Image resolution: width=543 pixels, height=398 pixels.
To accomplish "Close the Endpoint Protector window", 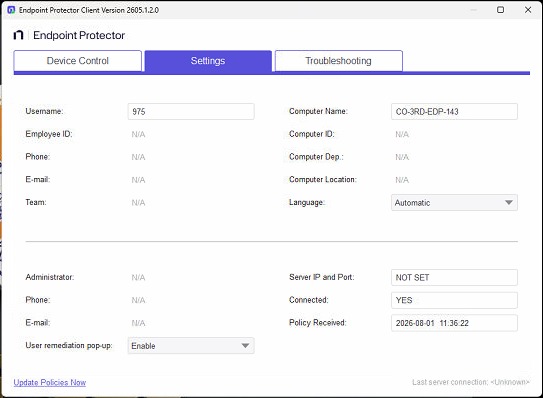I will 528,10.
